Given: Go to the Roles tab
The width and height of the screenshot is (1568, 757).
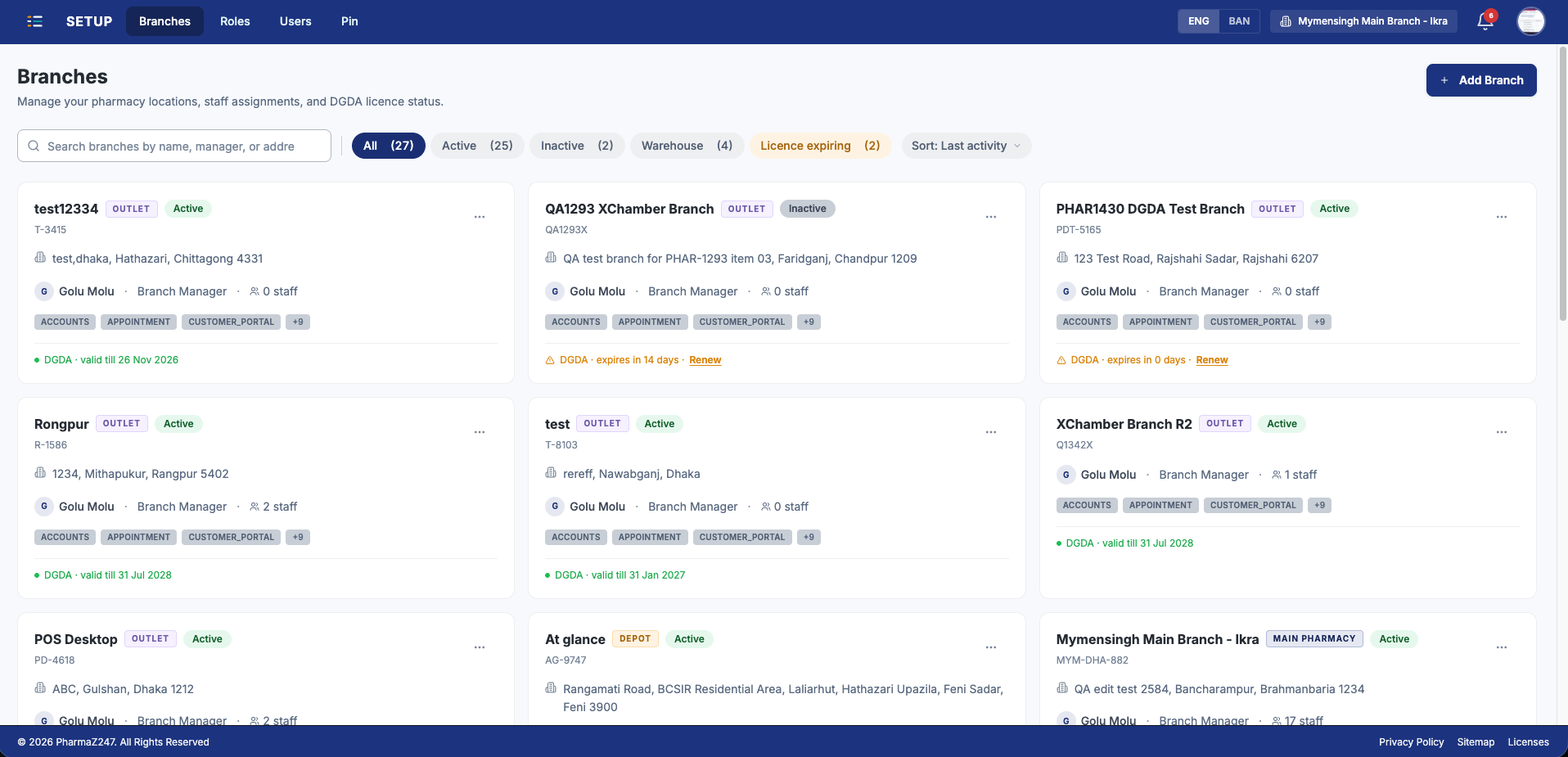Looking at the screenshot, I should (x=235, y=21).
